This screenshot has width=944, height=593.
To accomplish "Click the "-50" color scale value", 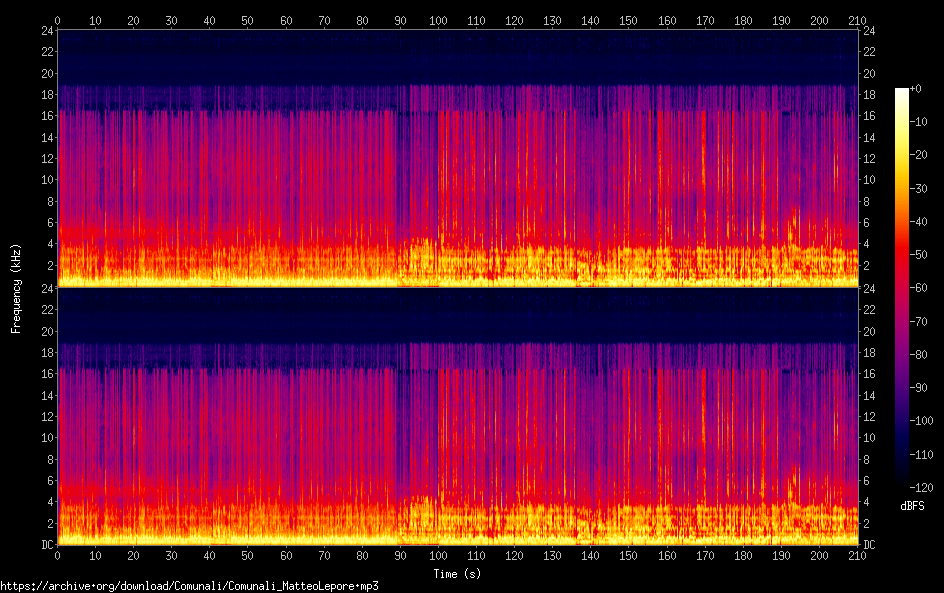I will (x=919, y=255).
